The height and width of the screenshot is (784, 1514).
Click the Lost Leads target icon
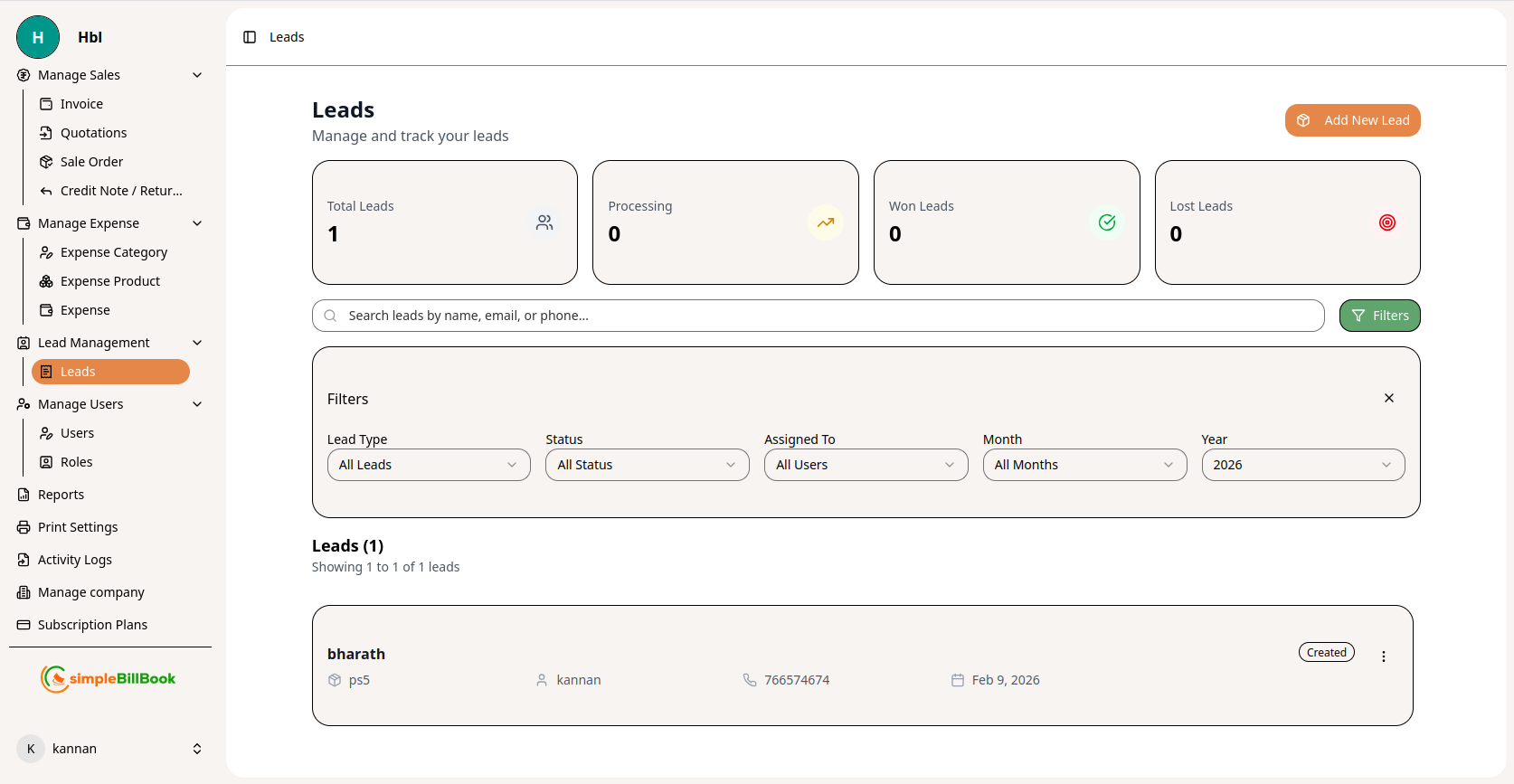[1386, 222]
